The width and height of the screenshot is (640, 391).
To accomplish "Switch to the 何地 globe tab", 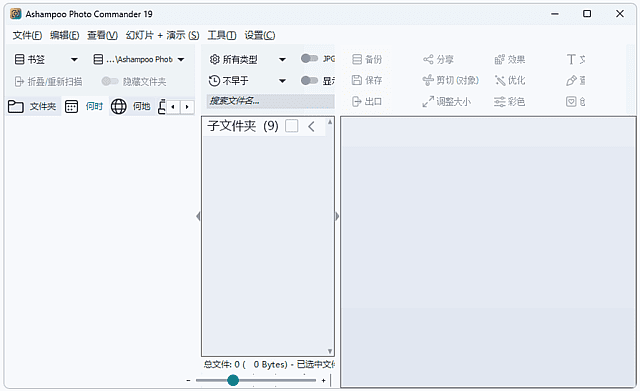I will 131,107.
